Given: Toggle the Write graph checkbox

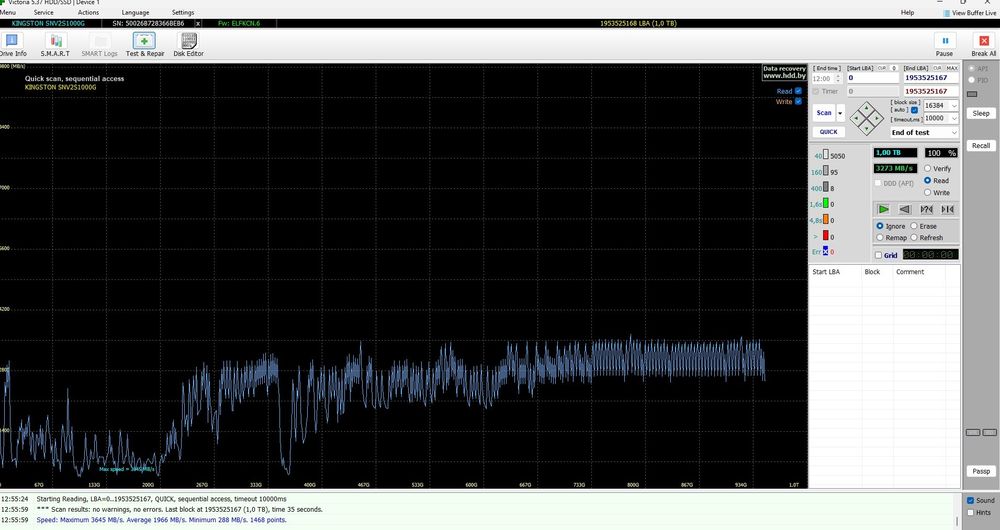Looking at the screenshot, I should [798, 101].
